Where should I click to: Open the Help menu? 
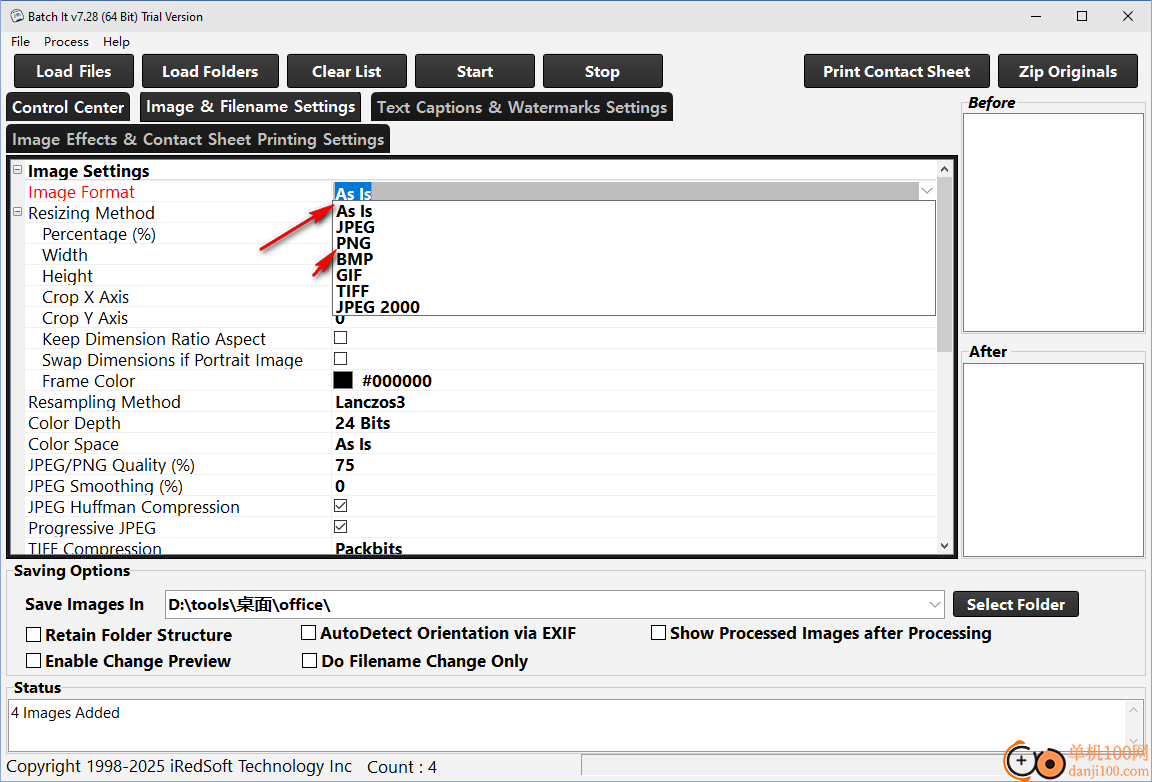(x=116, y=42)
